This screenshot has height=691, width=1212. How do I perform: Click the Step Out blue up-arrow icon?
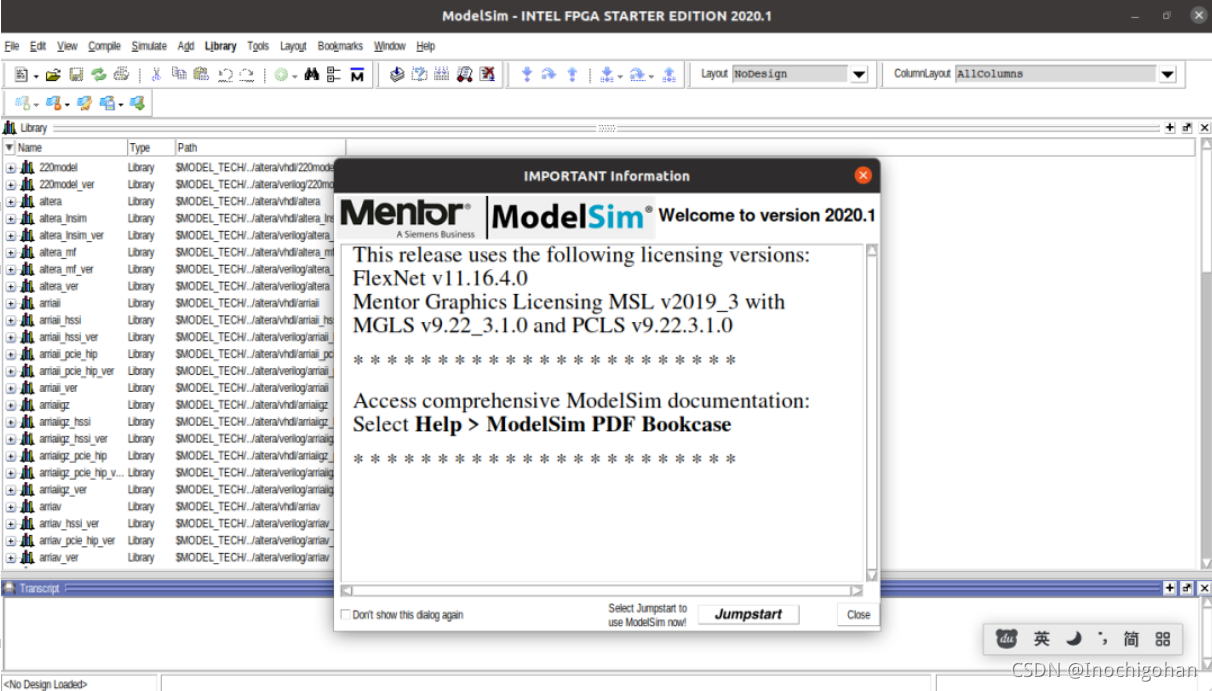572,74
